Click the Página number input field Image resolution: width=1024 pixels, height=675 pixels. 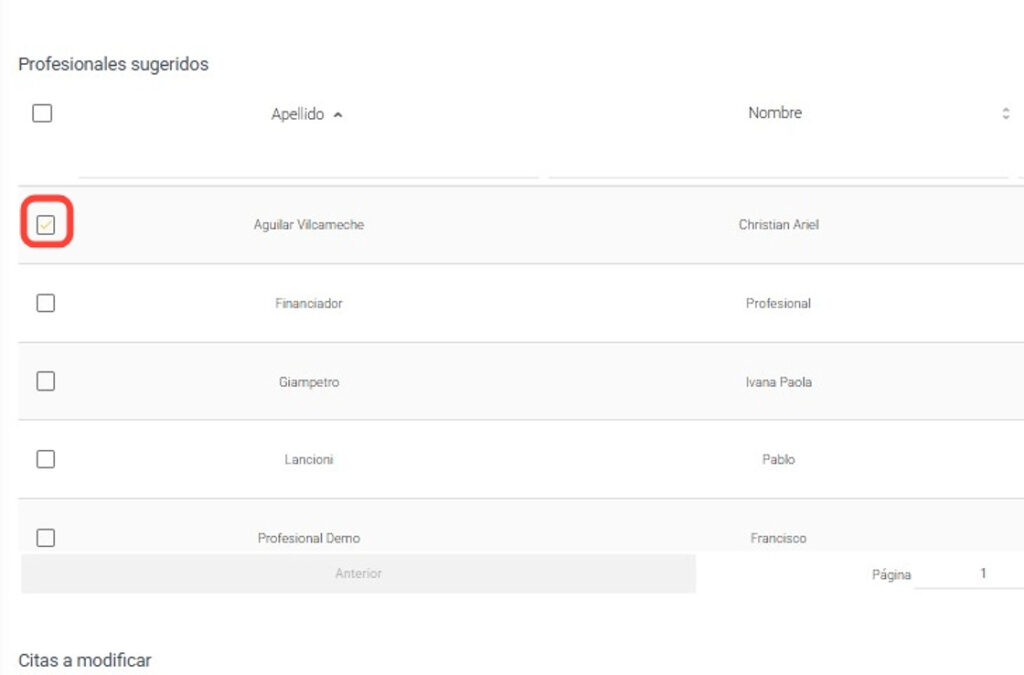point(968,574)
